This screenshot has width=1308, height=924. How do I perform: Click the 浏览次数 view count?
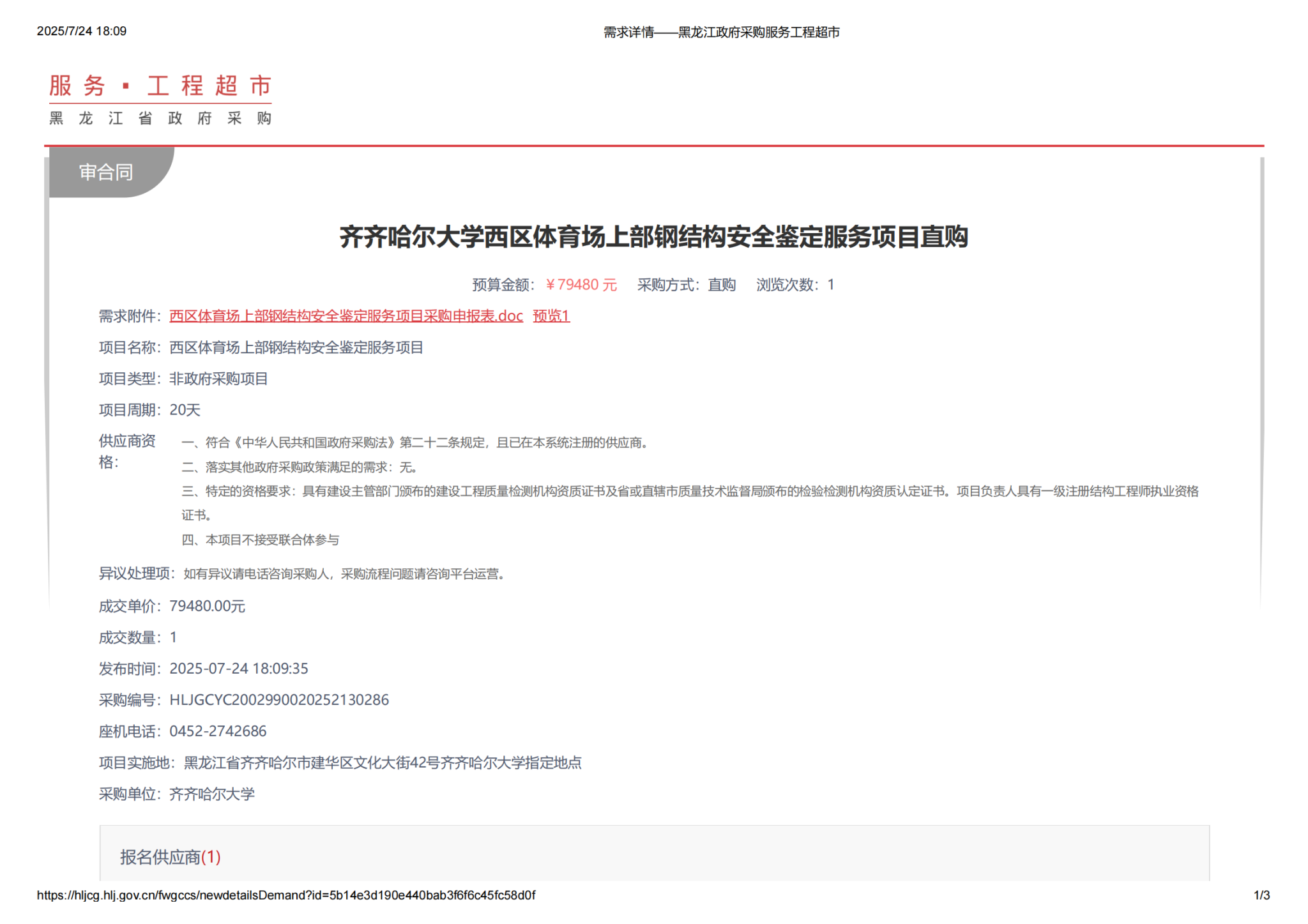click(x=795, y=285)
